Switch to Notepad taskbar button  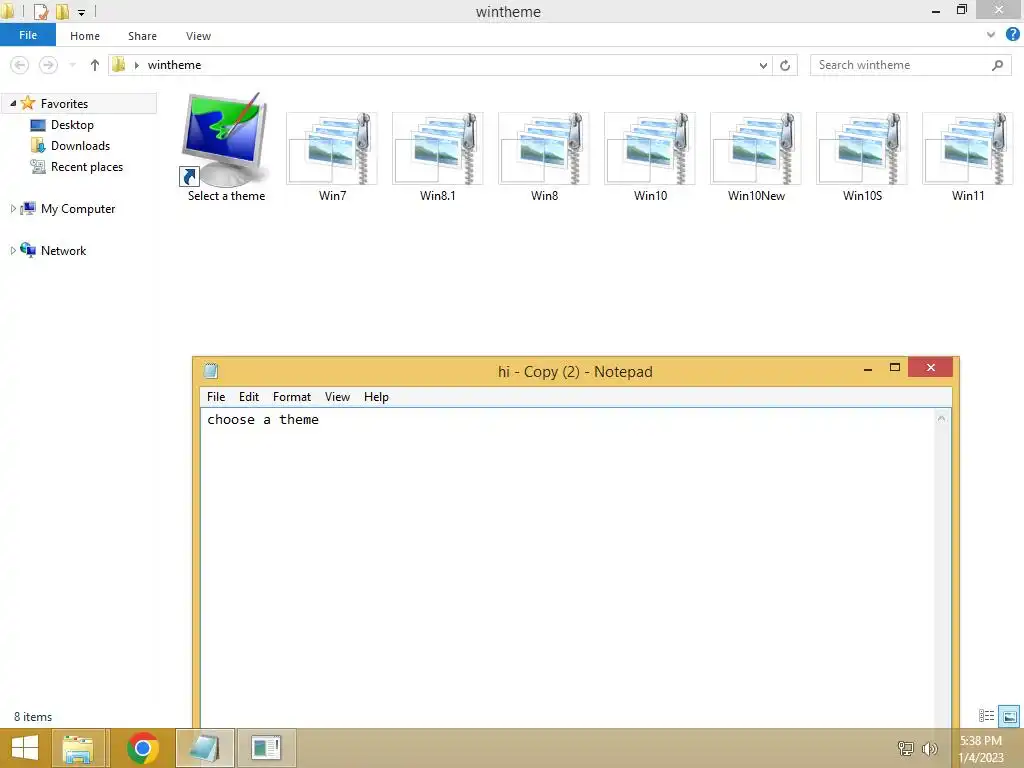(204, 748)
